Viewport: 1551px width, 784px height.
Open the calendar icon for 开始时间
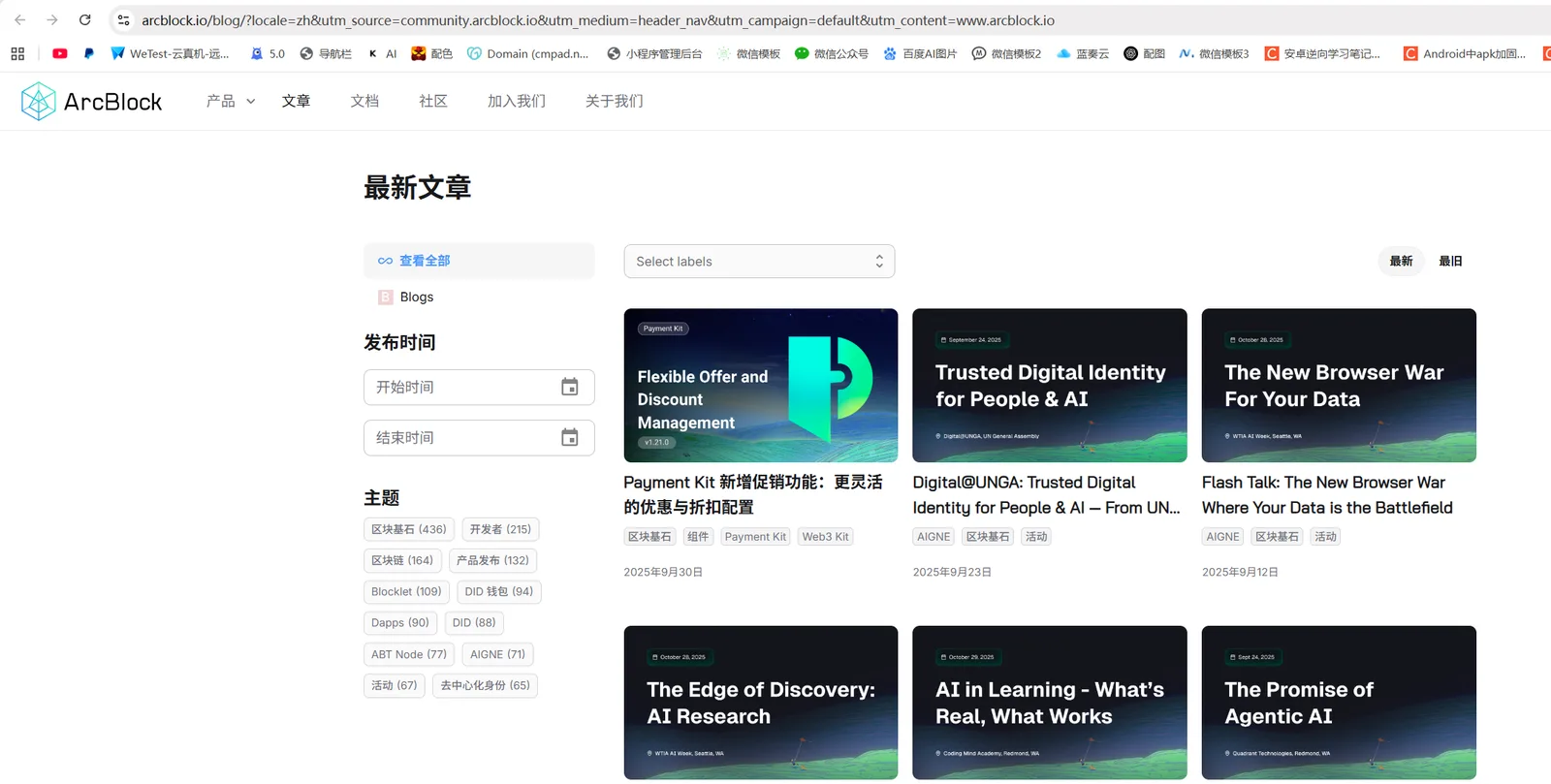coord(570,387)
